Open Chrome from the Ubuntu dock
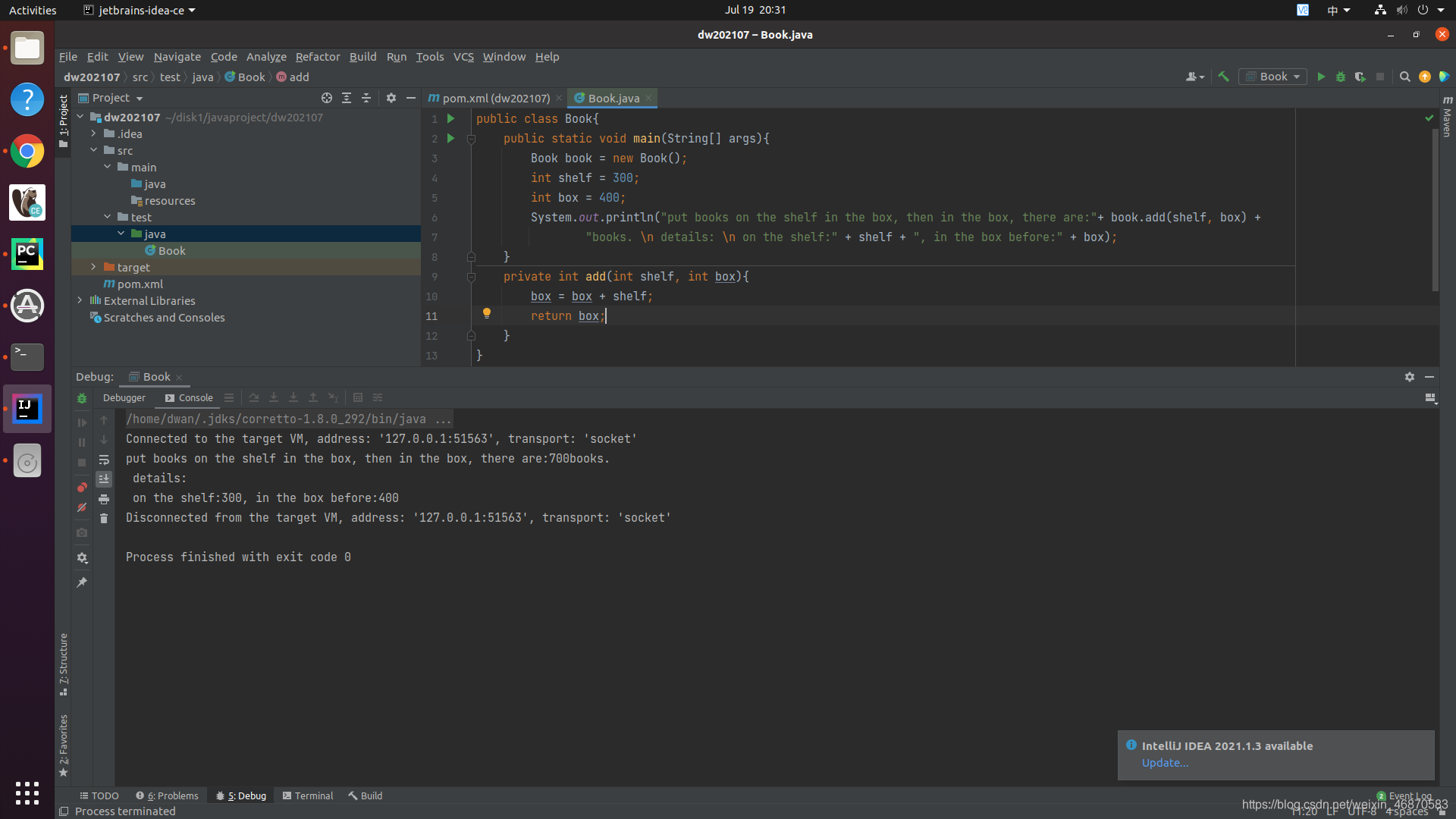1456x819 pixels. 27,152
